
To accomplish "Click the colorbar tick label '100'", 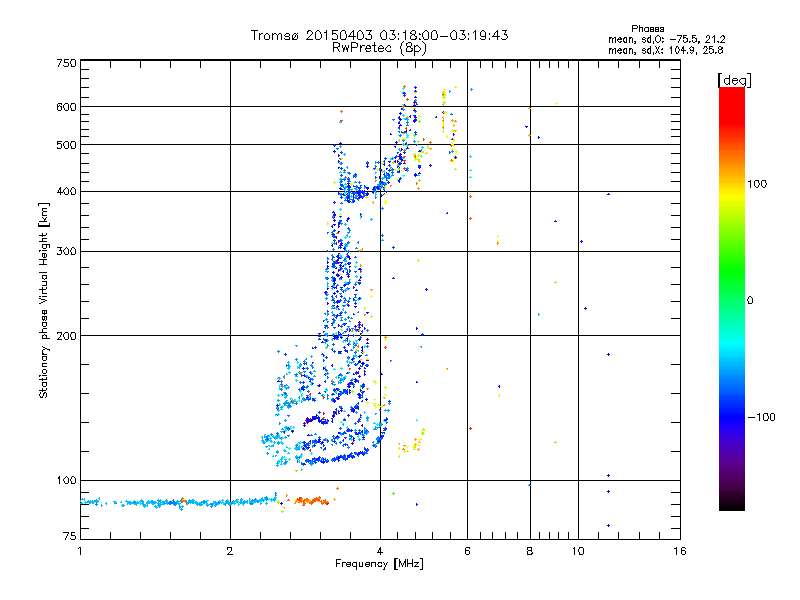I will (757, 184).
